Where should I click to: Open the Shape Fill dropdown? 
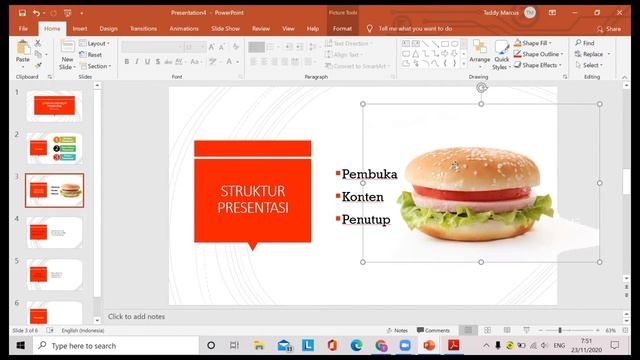click(533, 43)
